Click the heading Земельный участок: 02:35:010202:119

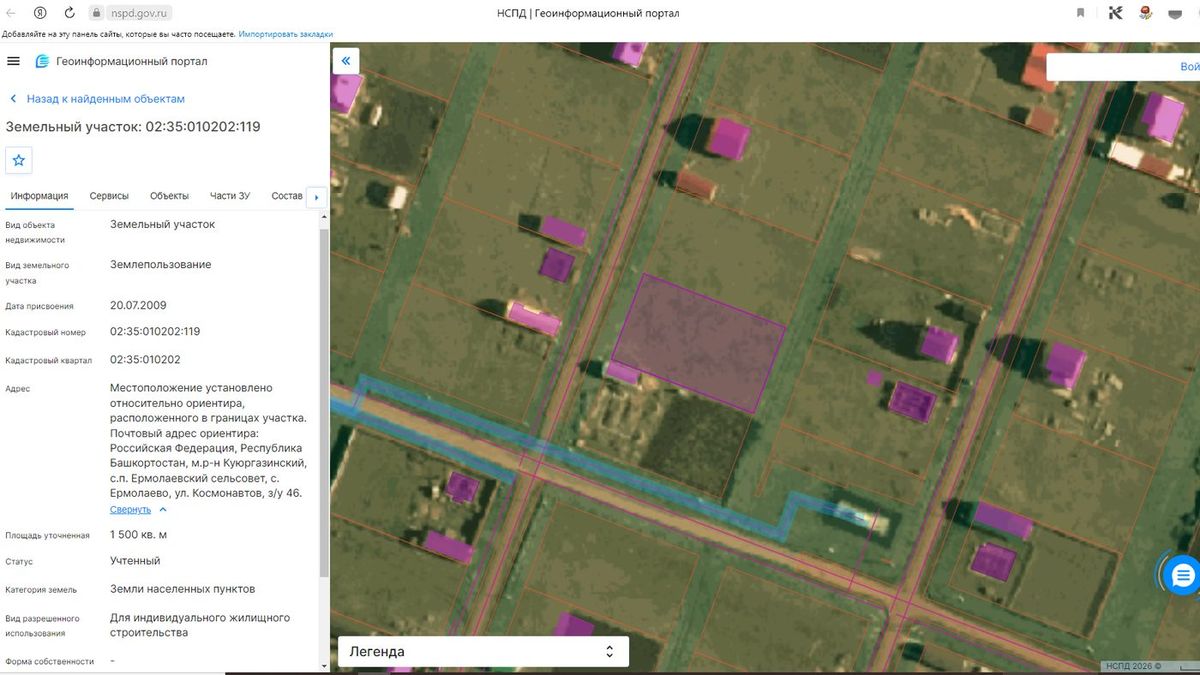click(133, 127)
